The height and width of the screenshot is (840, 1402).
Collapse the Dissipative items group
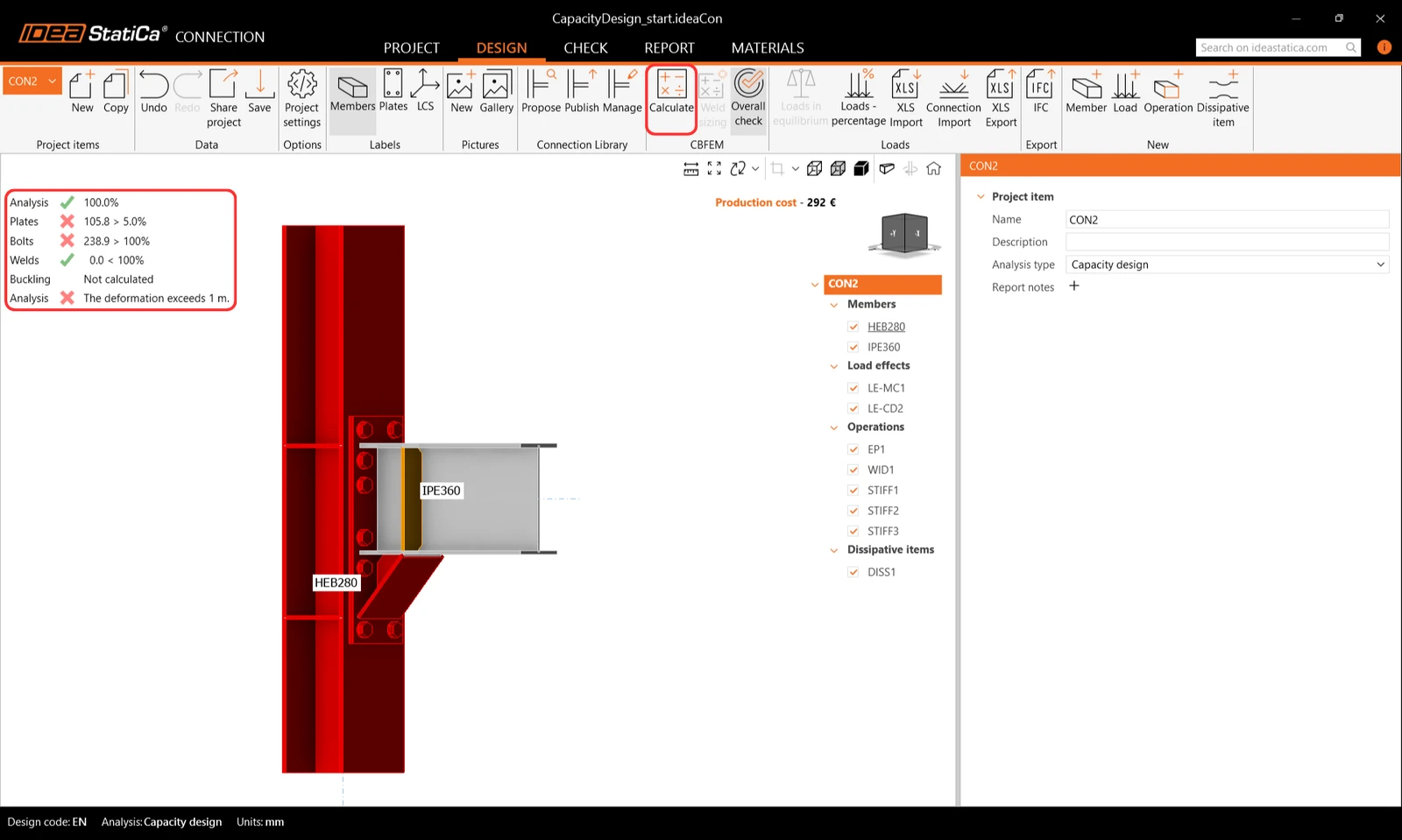[x=834, y=550]
